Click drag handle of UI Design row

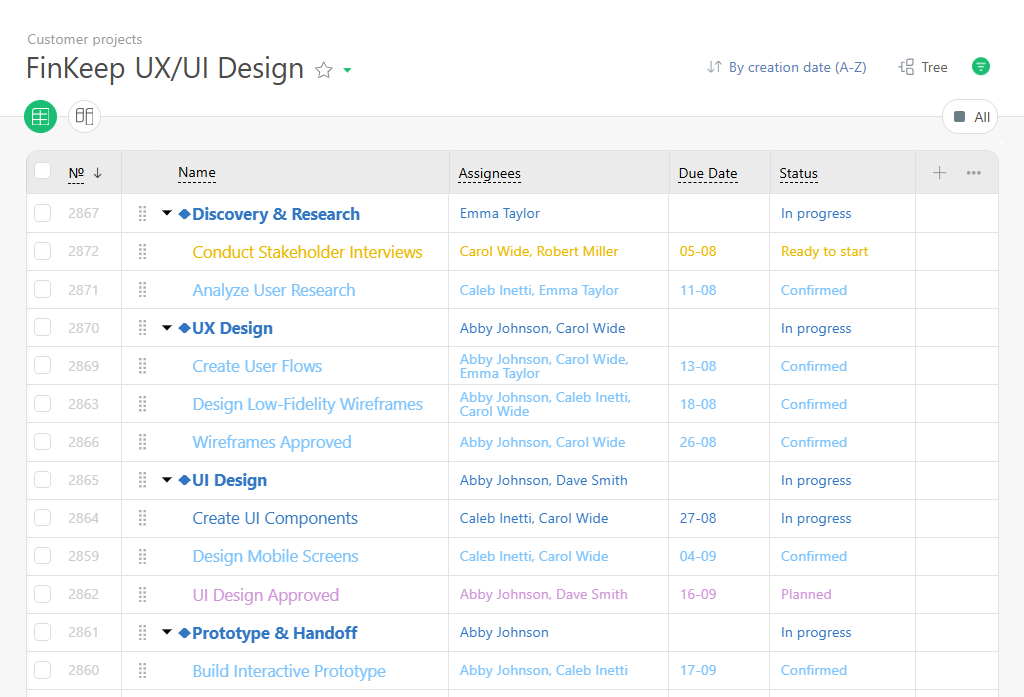(x=142, y=480)
